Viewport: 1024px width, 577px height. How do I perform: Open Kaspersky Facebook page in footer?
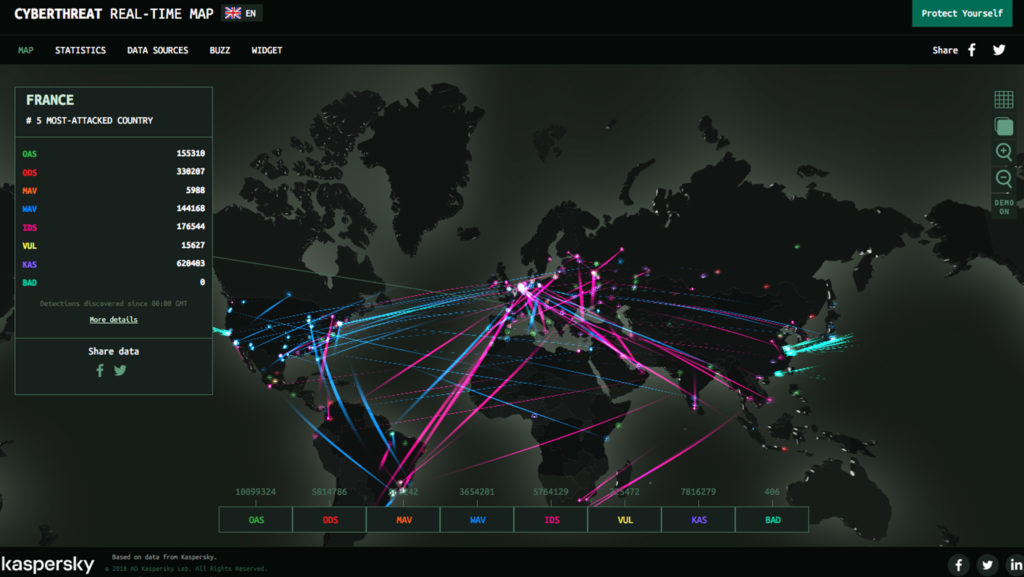tap(959, 565)
